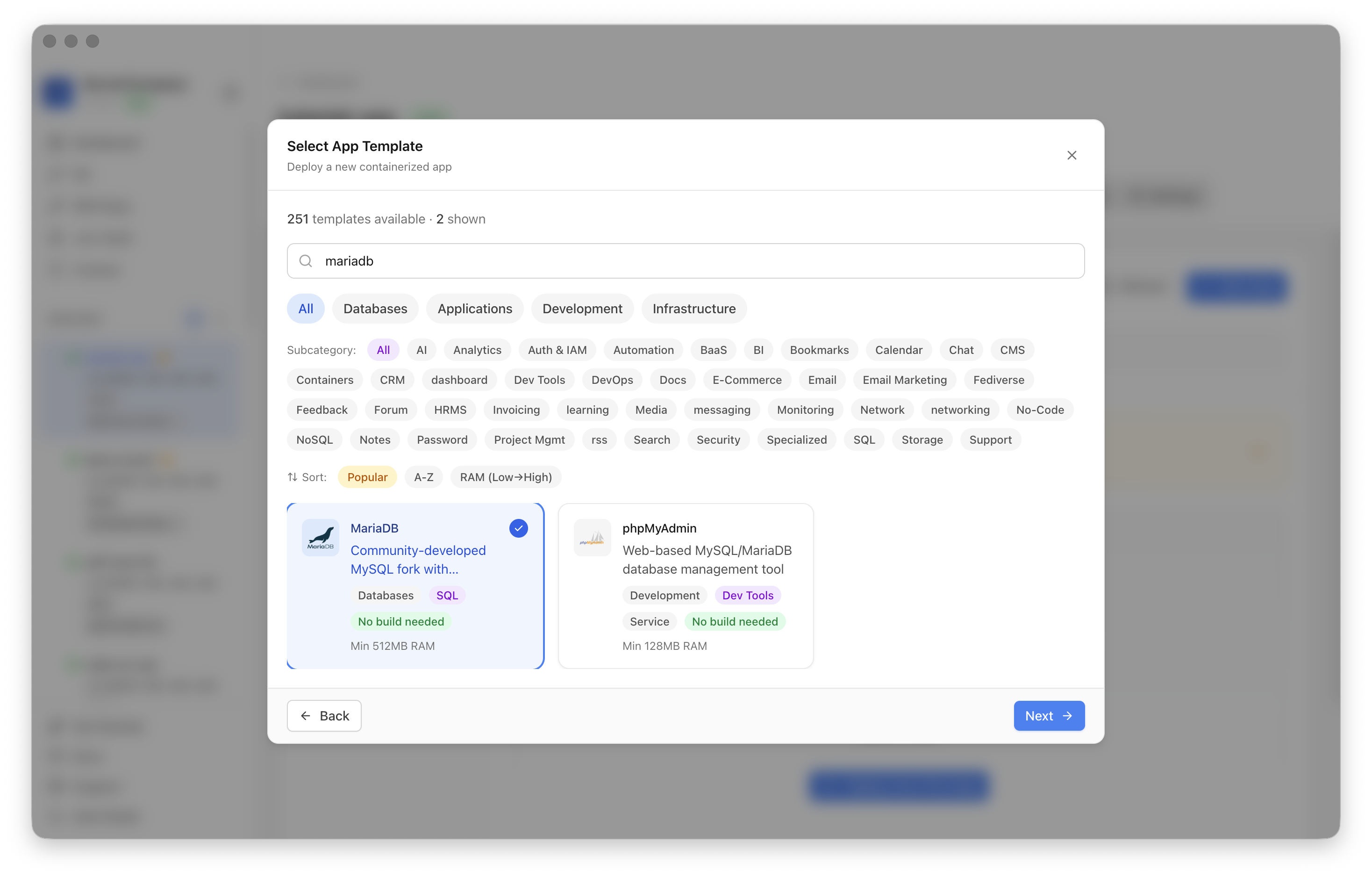
Task: Filter by the AI subcategory
Action: (x=422, y=350)
